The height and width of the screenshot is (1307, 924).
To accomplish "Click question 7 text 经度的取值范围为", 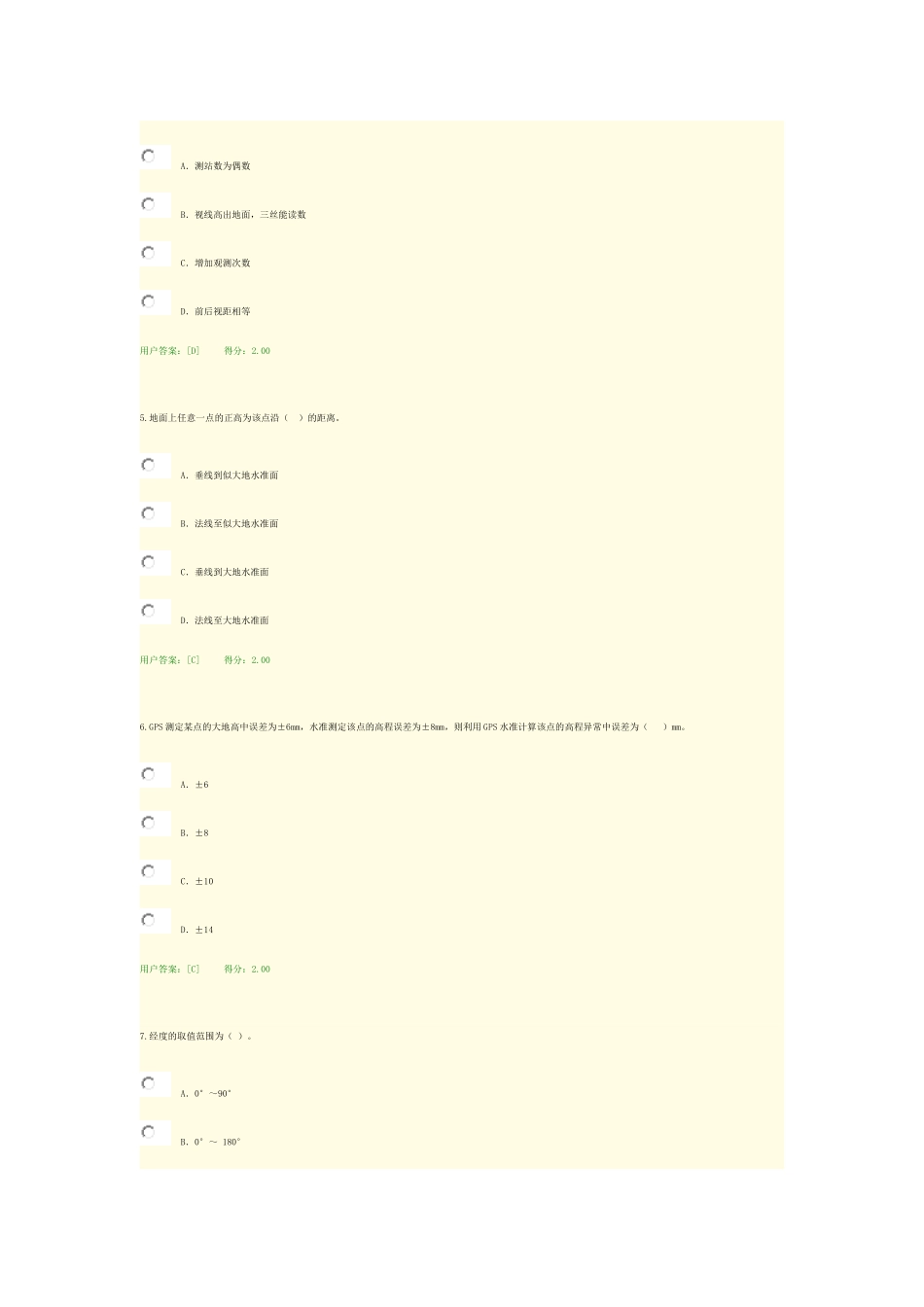I will (x=196, y=1037).
